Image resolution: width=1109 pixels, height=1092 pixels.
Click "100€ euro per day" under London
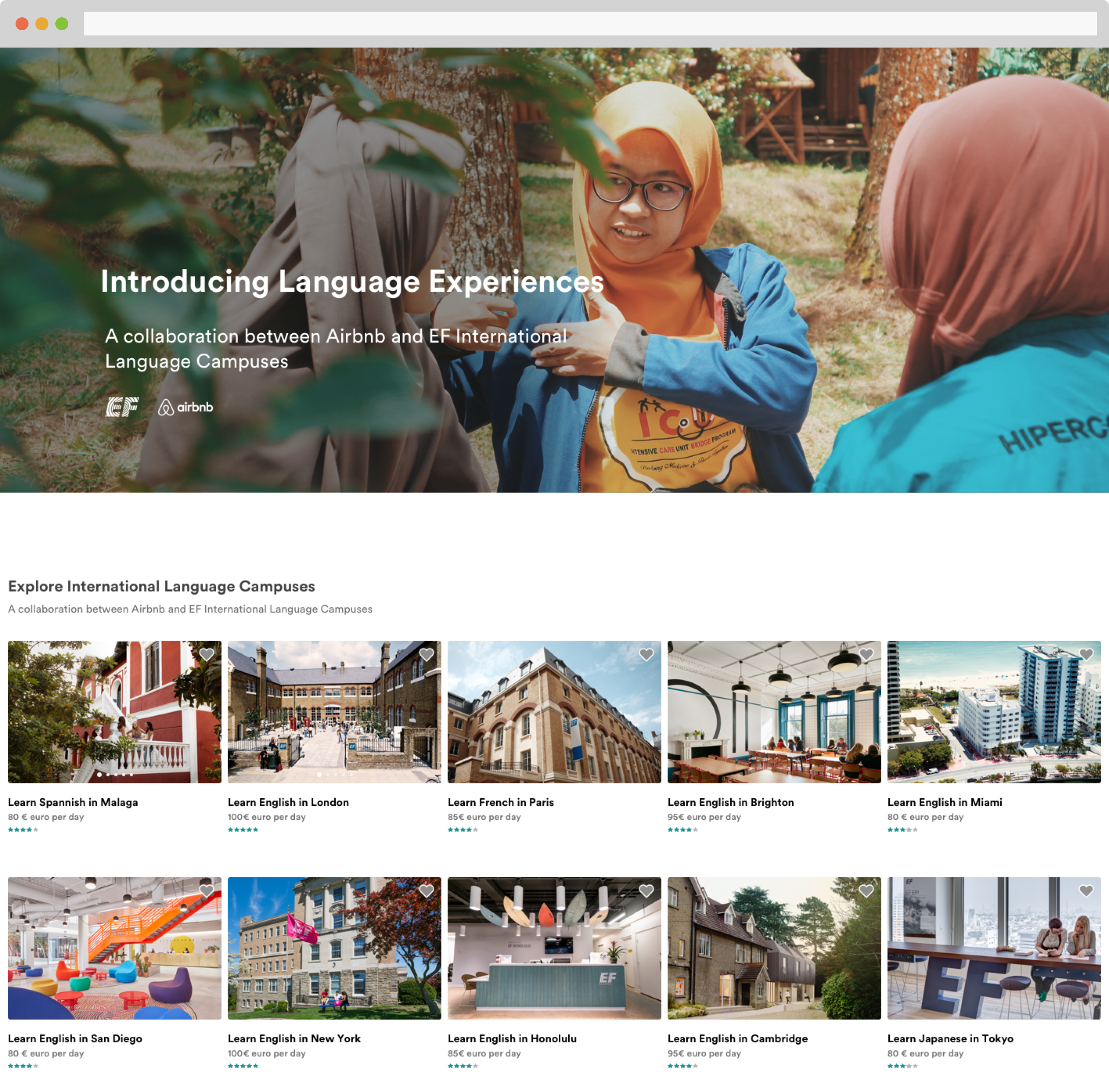click(267, 817)
